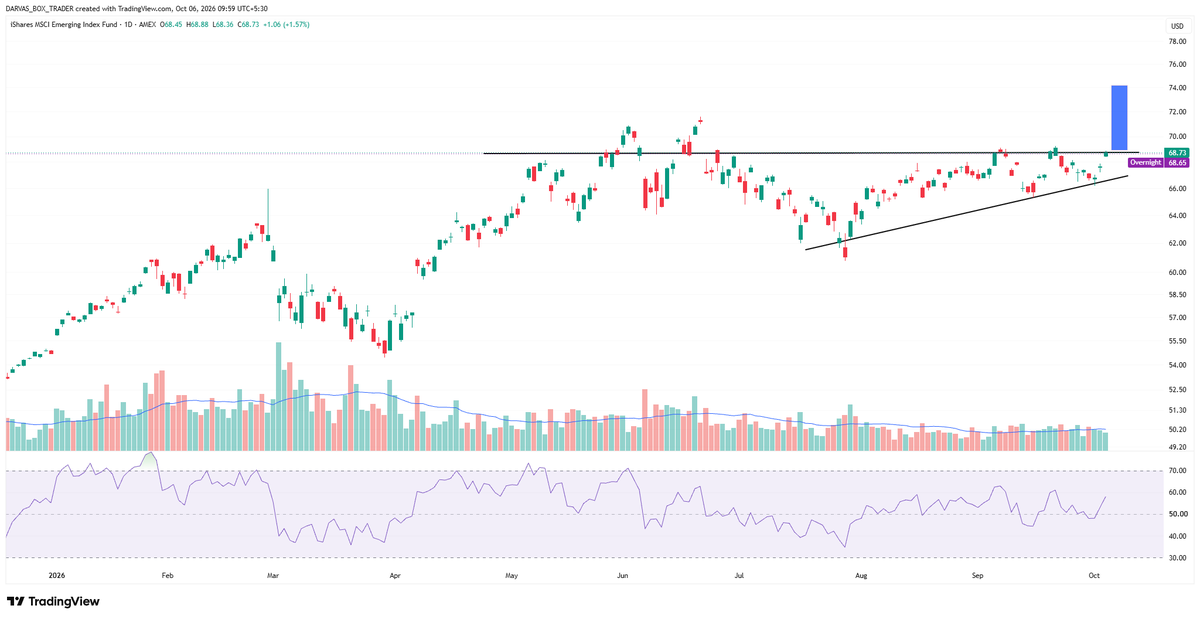Click the 30.00 RSI scale label
The image size is (1200, 619).
(1177, 558)
